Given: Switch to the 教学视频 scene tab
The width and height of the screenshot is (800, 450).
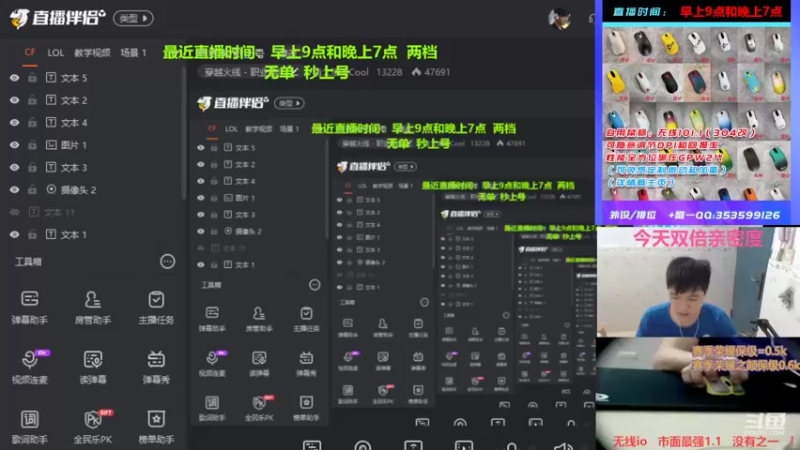Looking at the screenshot, I should click(x=92, y=53).
